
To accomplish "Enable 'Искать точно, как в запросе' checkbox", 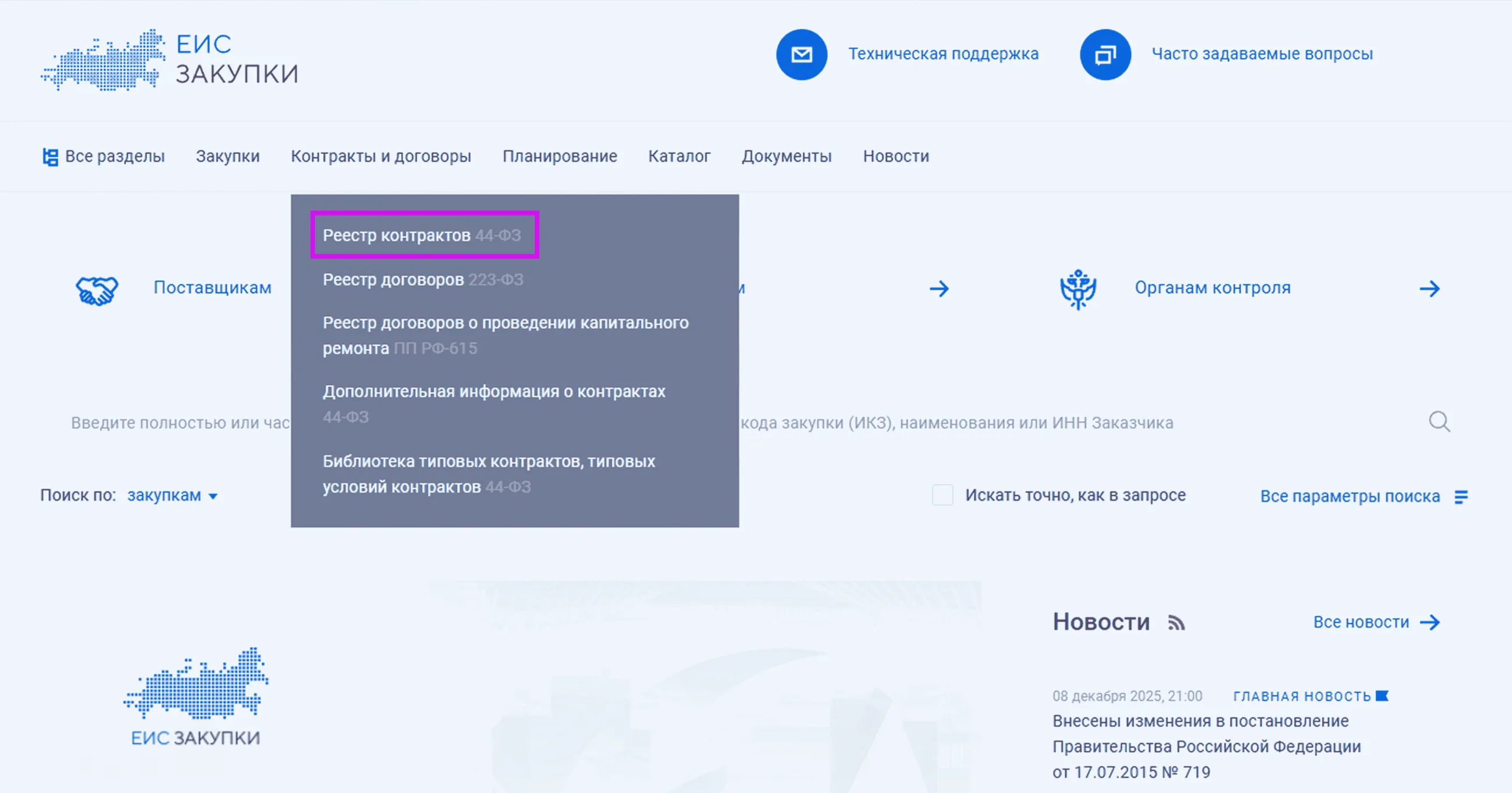I will 942,495.
